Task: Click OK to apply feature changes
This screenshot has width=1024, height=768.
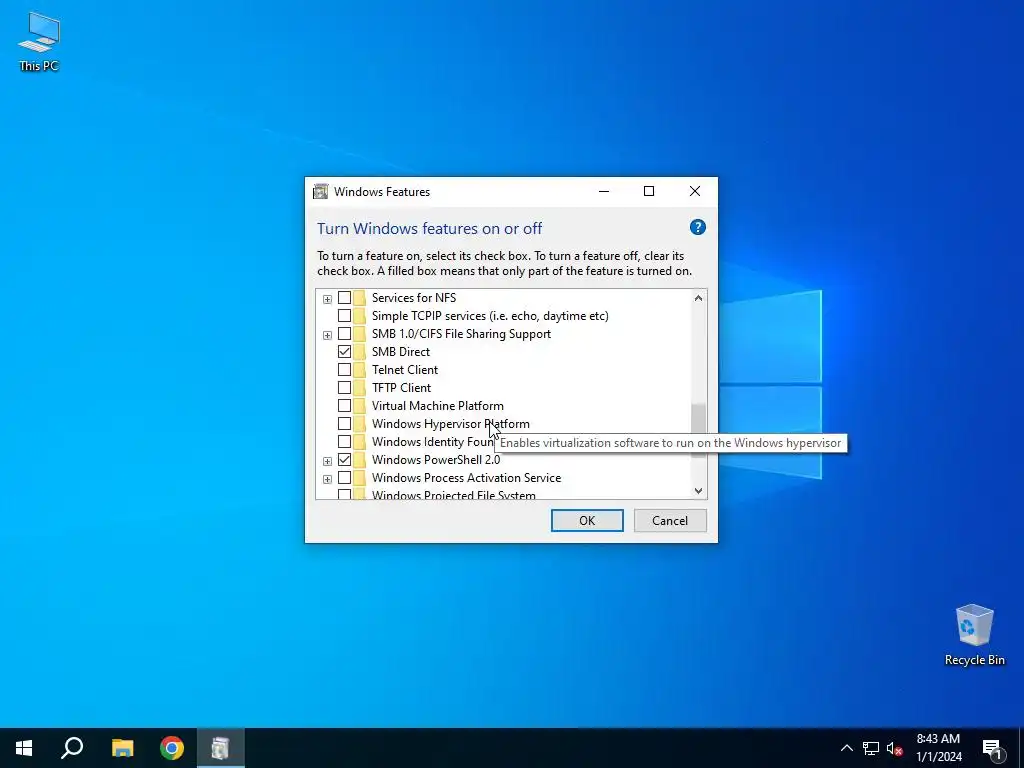Action: [x=587, y=520]
